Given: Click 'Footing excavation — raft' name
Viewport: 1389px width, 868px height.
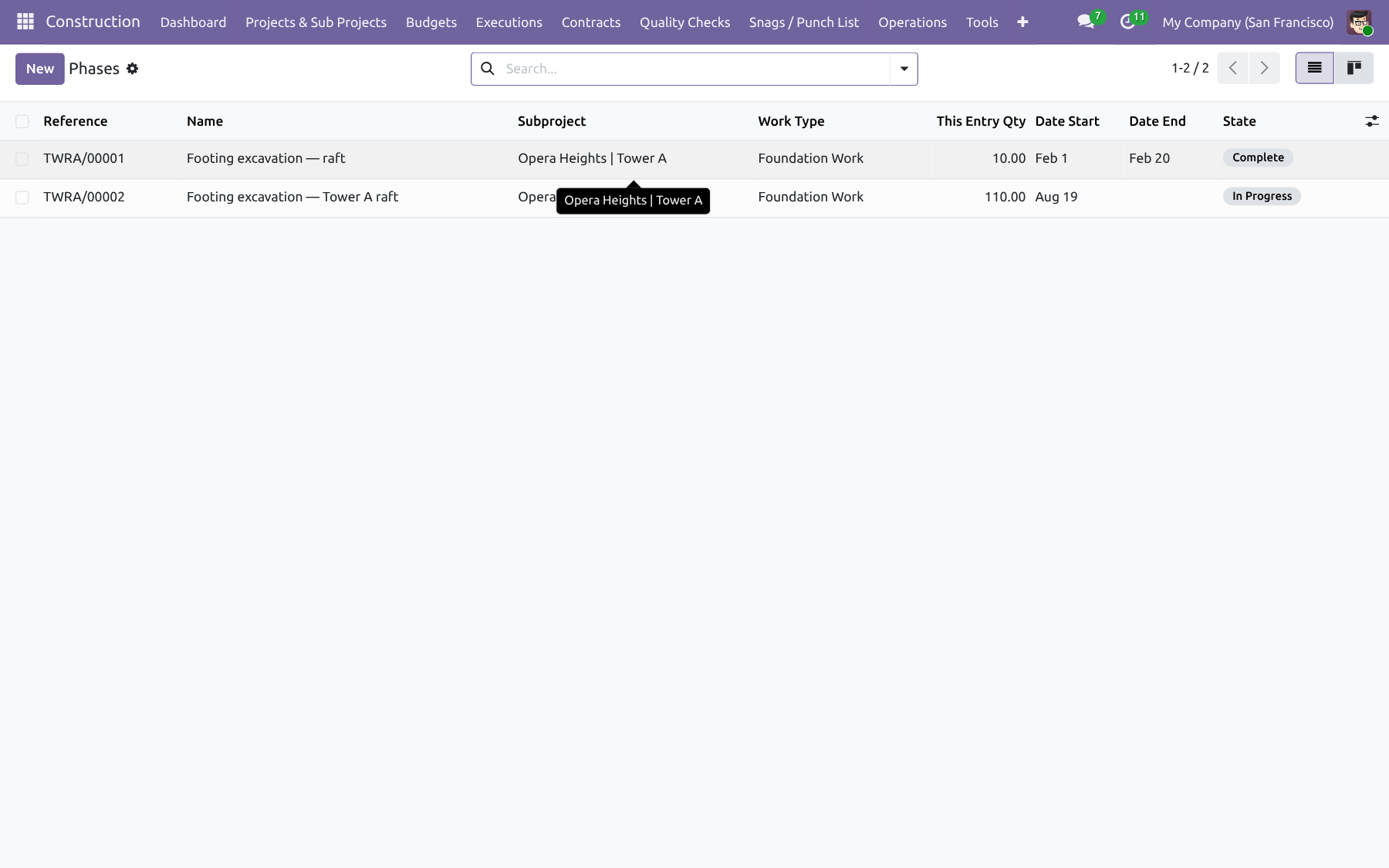Looking at the screenshot, I should (x=266, y=158).
